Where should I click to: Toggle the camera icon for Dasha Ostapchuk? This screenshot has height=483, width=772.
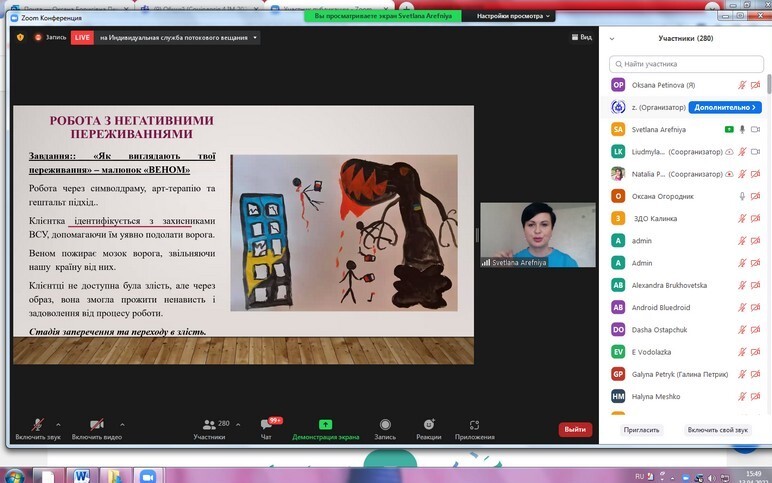point(755,329)
